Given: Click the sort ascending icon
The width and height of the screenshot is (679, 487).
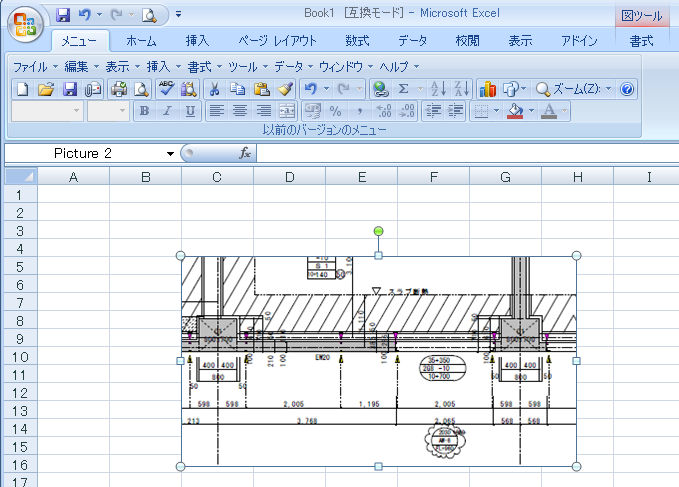Looking at the screenshot, I should [437, 89].
